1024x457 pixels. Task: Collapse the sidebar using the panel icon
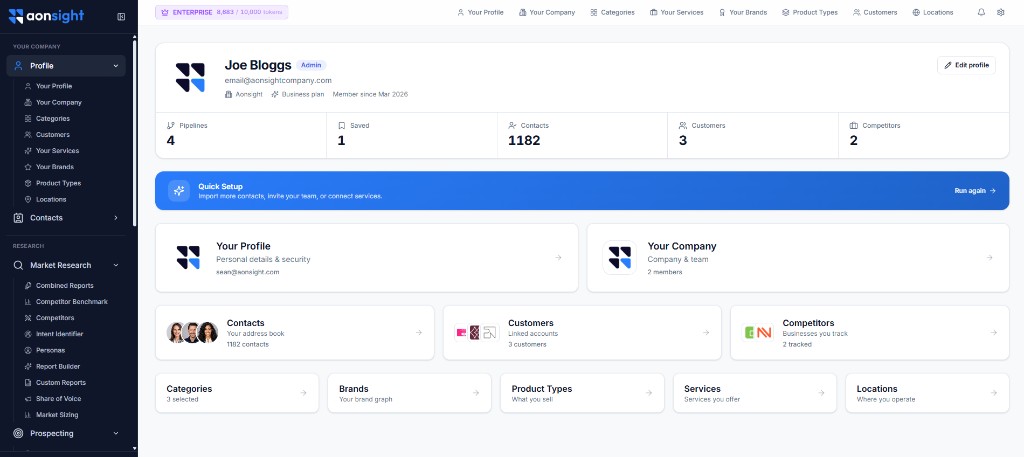(x=121, y=16)
